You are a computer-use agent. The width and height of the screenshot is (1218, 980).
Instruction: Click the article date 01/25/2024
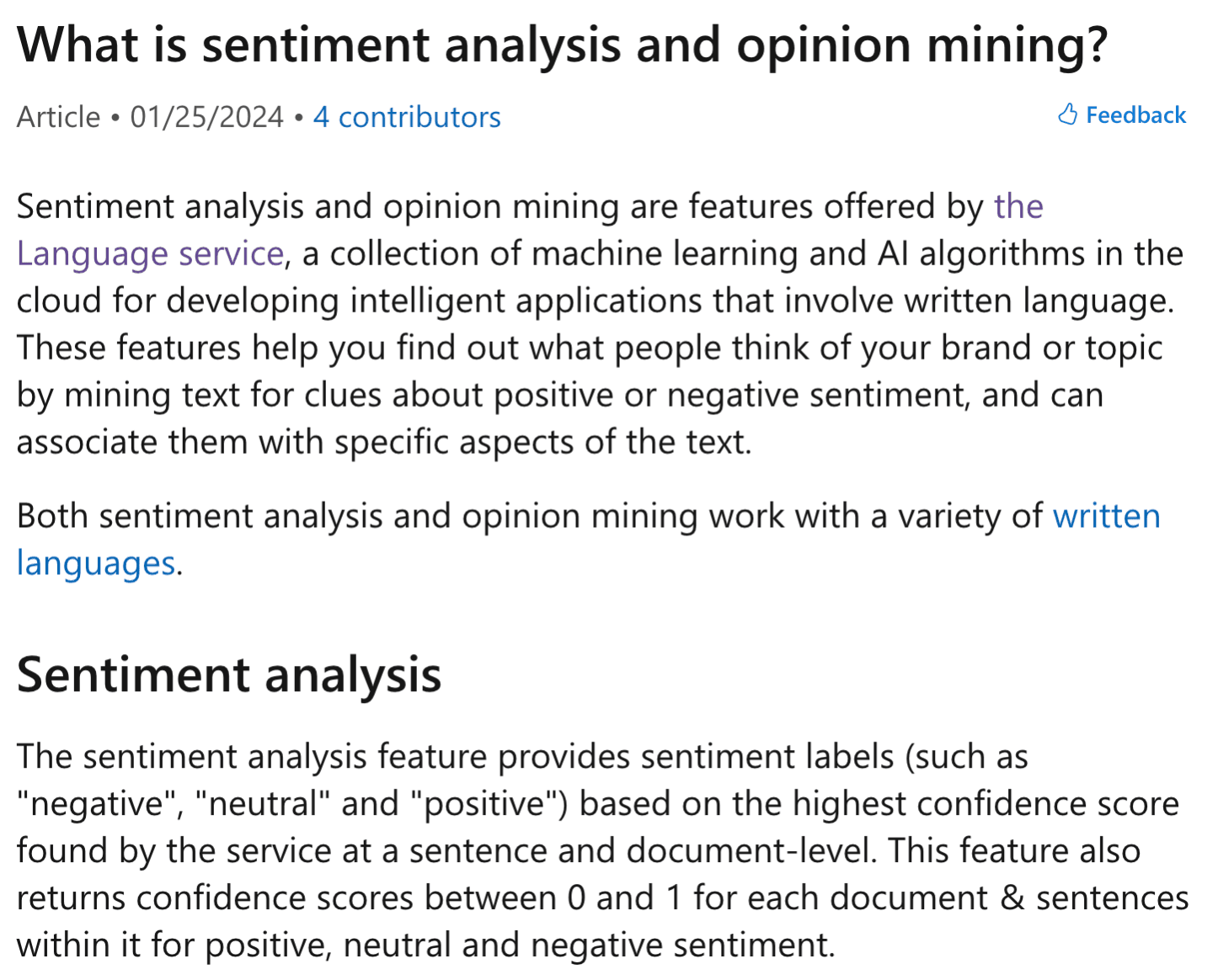[x=206, y=117]
